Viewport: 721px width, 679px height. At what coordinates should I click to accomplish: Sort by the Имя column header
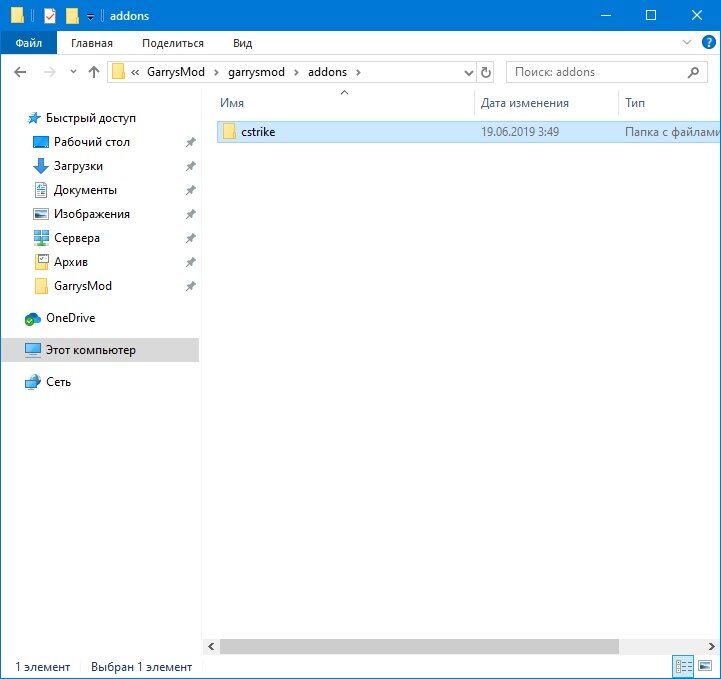[232, 103]
